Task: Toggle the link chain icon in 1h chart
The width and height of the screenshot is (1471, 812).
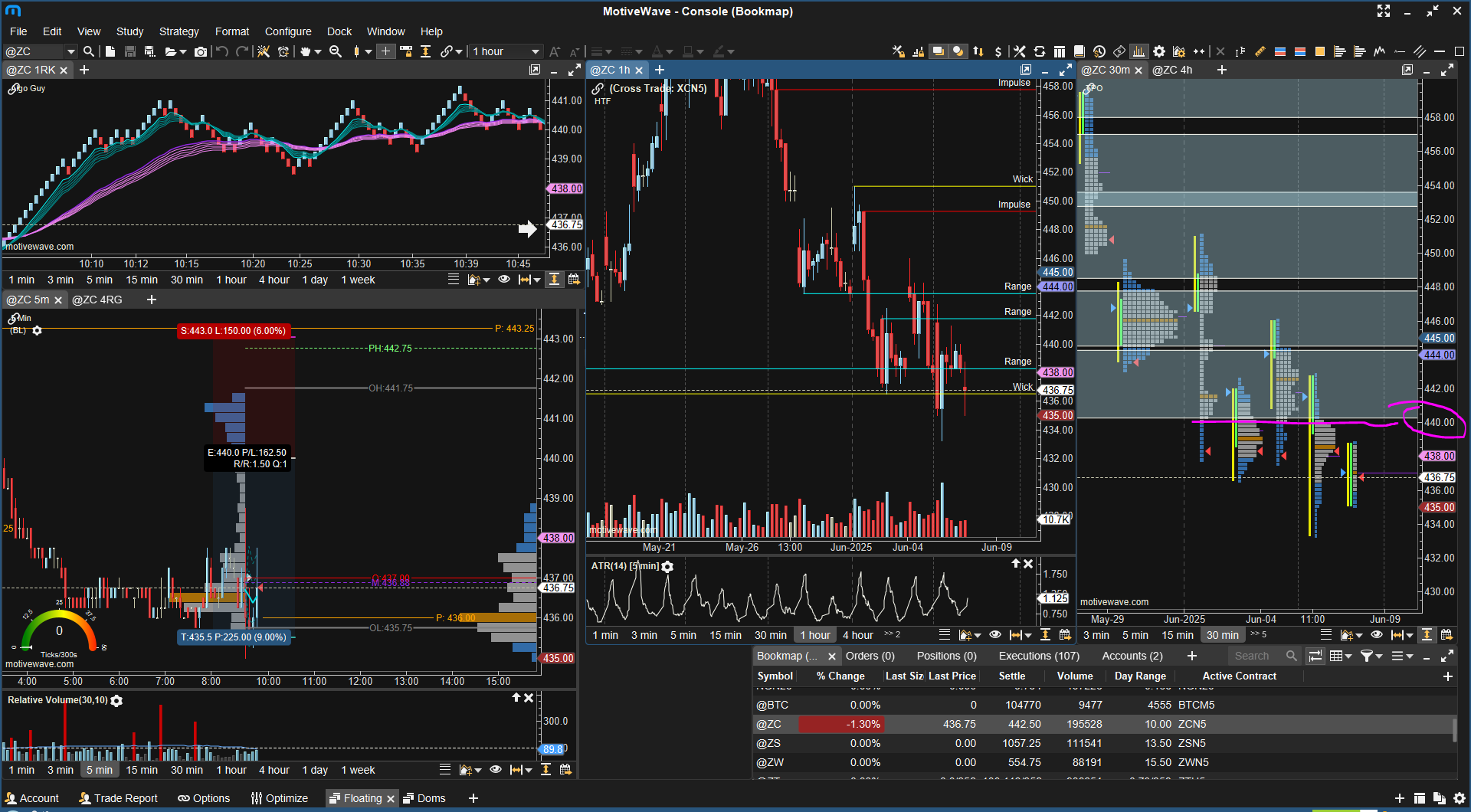Action: (598, 89)
